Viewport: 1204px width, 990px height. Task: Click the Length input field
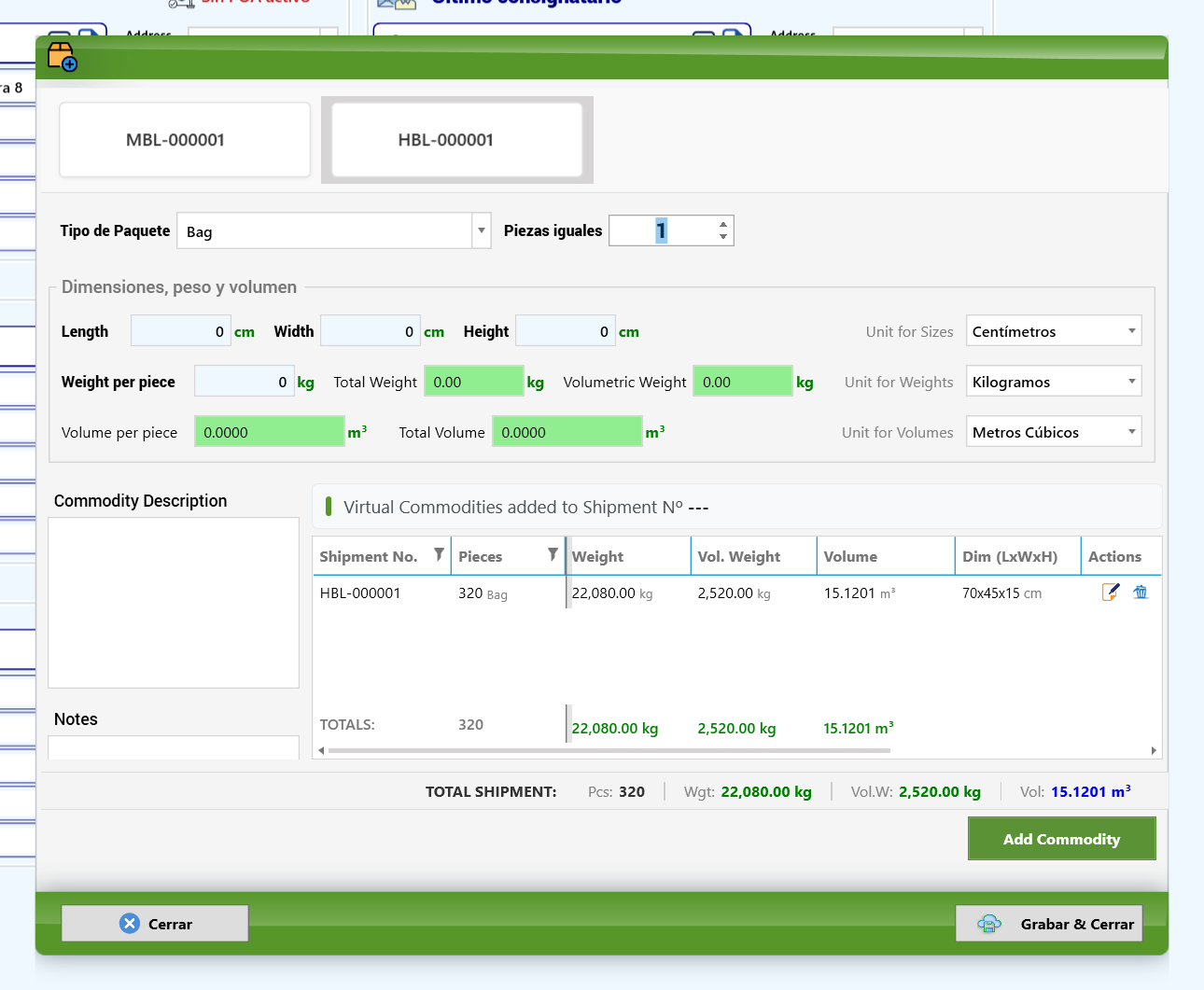tap(180, 331)
